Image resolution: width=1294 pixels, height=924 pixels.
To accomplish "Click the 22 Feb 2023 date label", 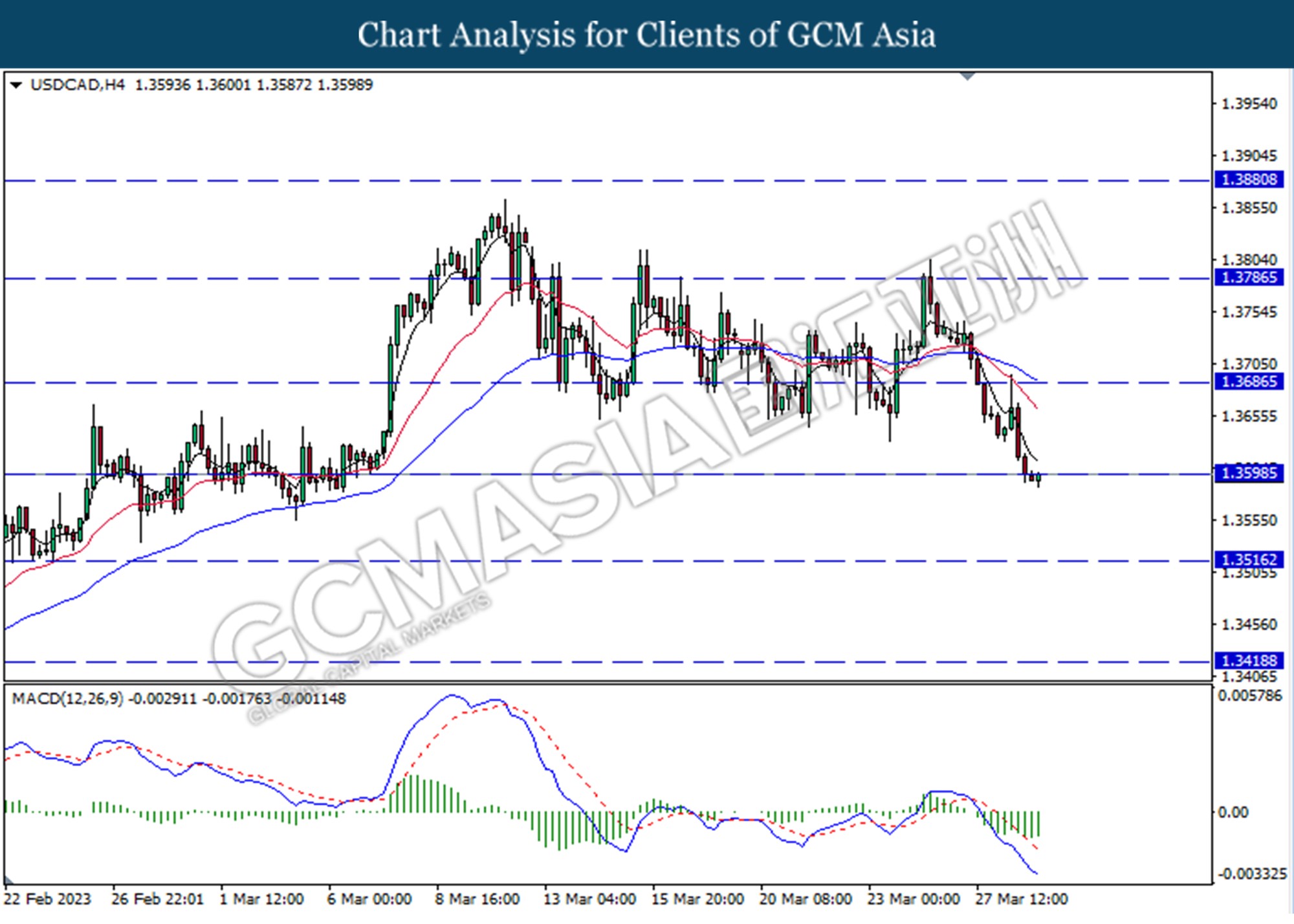I will click(47, 899).
